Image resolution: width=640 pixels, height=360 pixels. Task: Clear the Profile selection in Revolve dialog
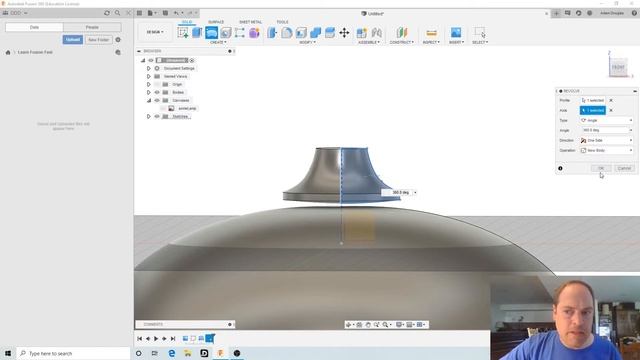[611, 100]
